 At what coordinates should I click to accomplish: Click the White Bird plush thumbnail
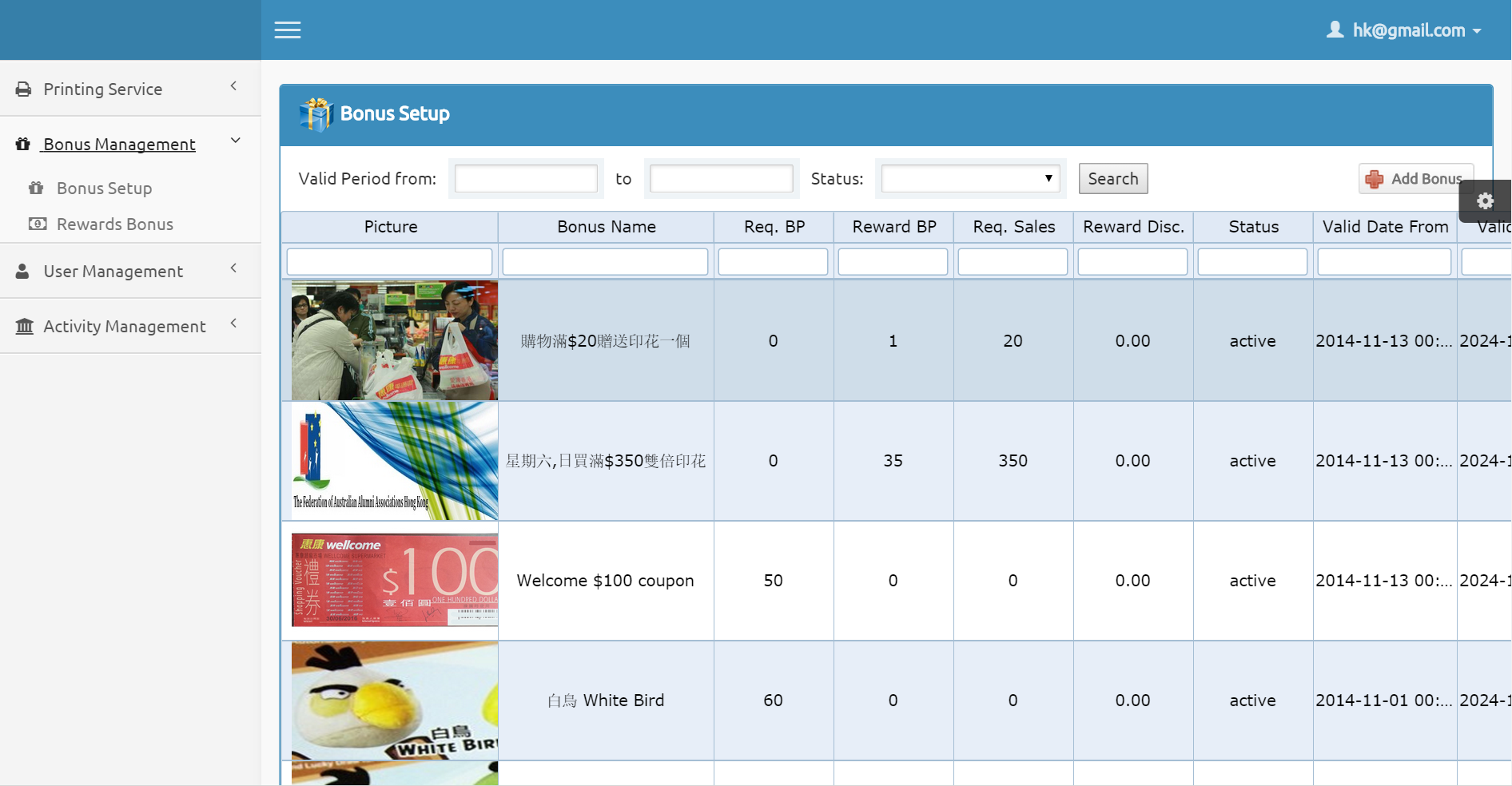[395, 701]
